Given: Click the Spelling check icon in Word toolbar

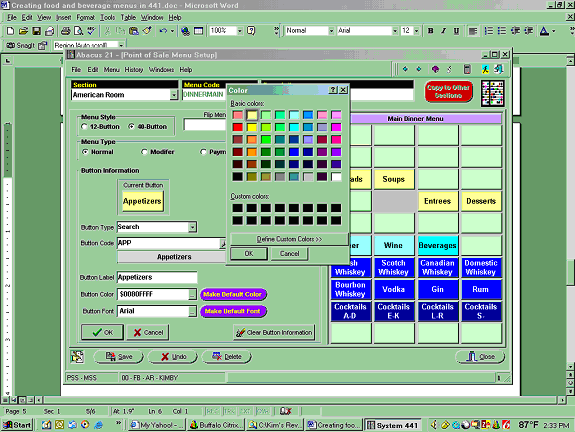Looking at the screenshot, I should click(x=91, y=31).
